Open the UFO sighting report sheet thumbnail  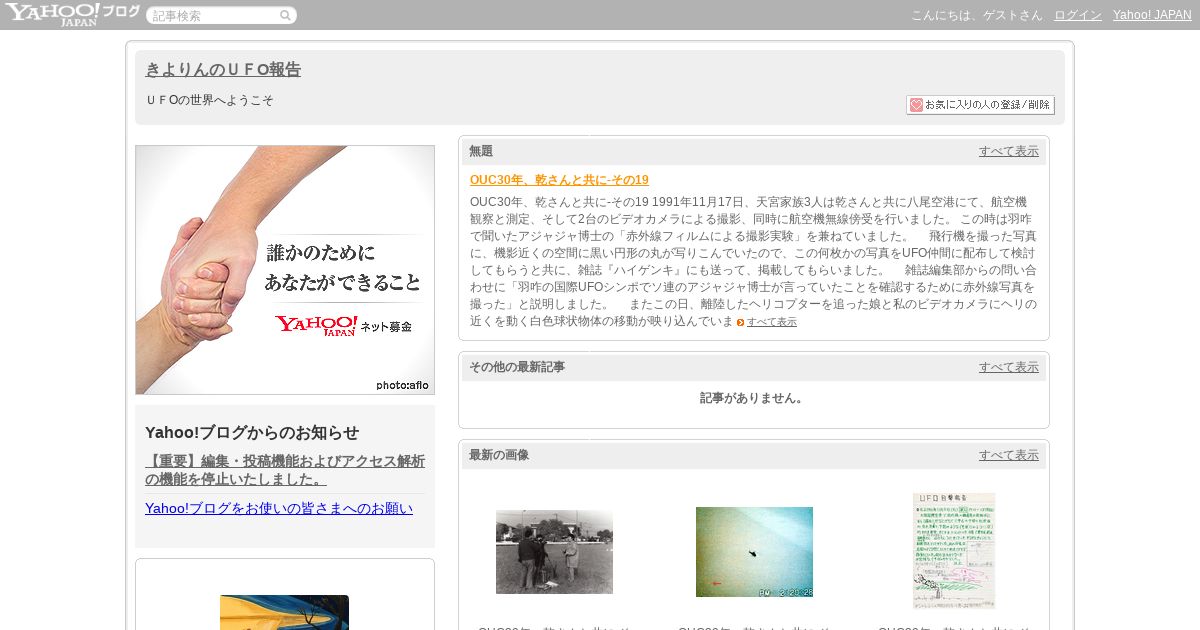click(954, 551)
